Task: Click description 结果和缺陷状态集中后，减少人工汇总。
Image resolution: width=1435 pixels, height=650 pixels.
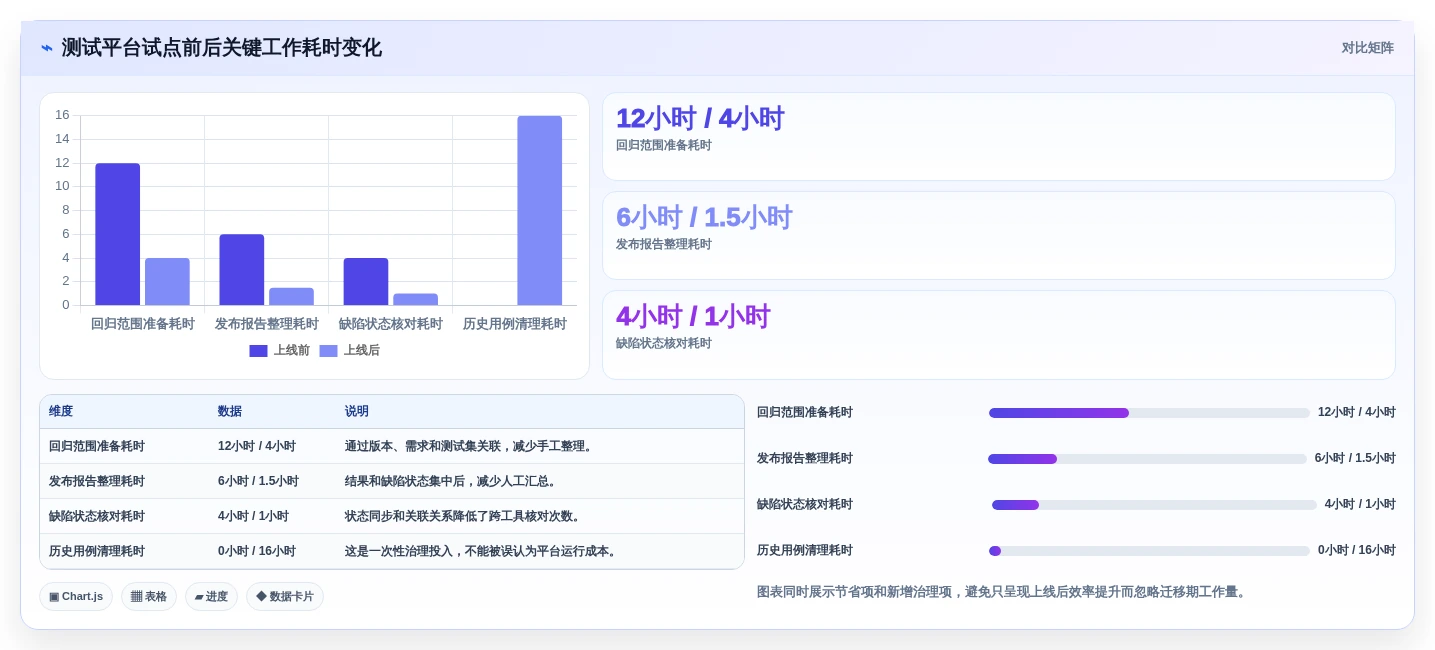Action: 453,481
